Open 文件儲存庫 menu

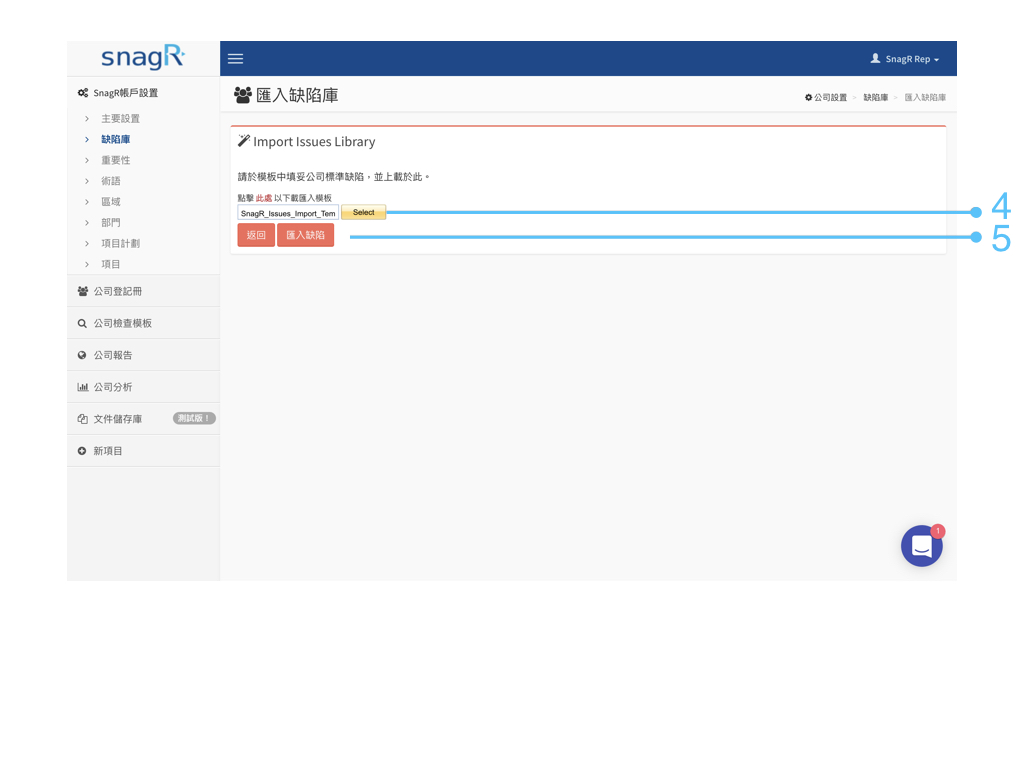(x=143, y=419)
